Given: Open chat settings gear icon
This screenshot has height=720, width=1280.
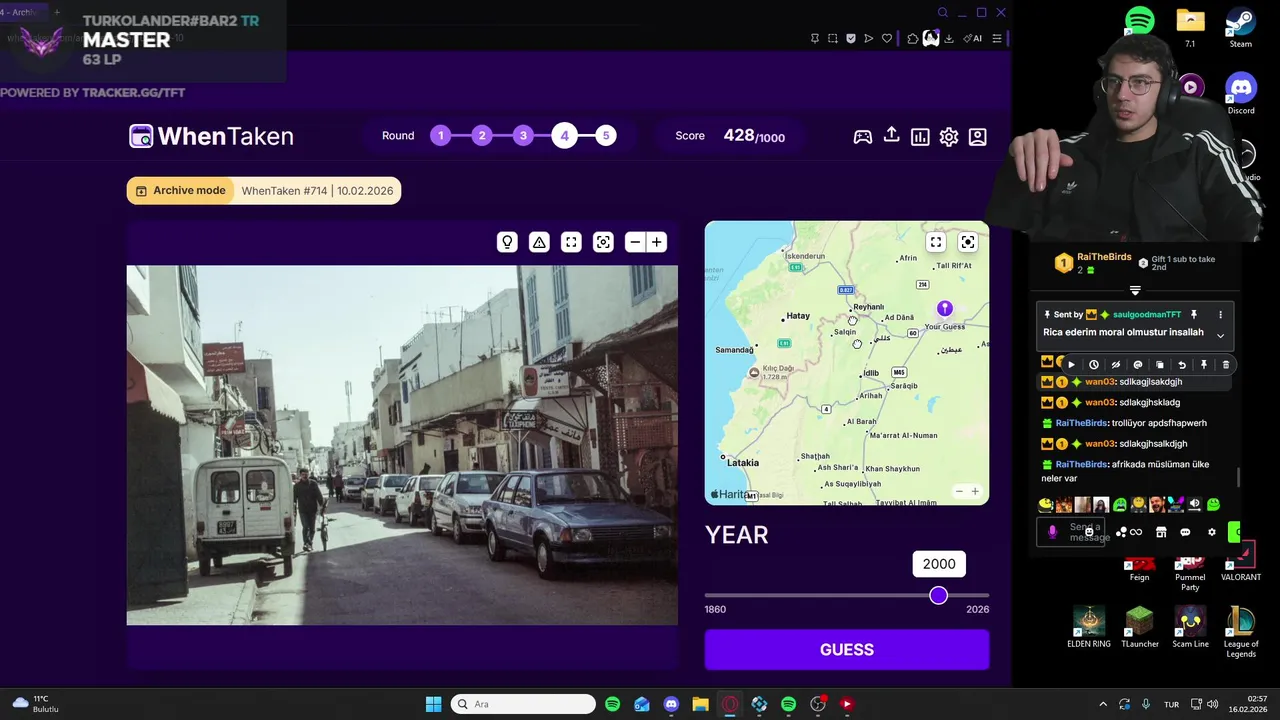Looking at the screenshot, I should tap(1212, 532).
